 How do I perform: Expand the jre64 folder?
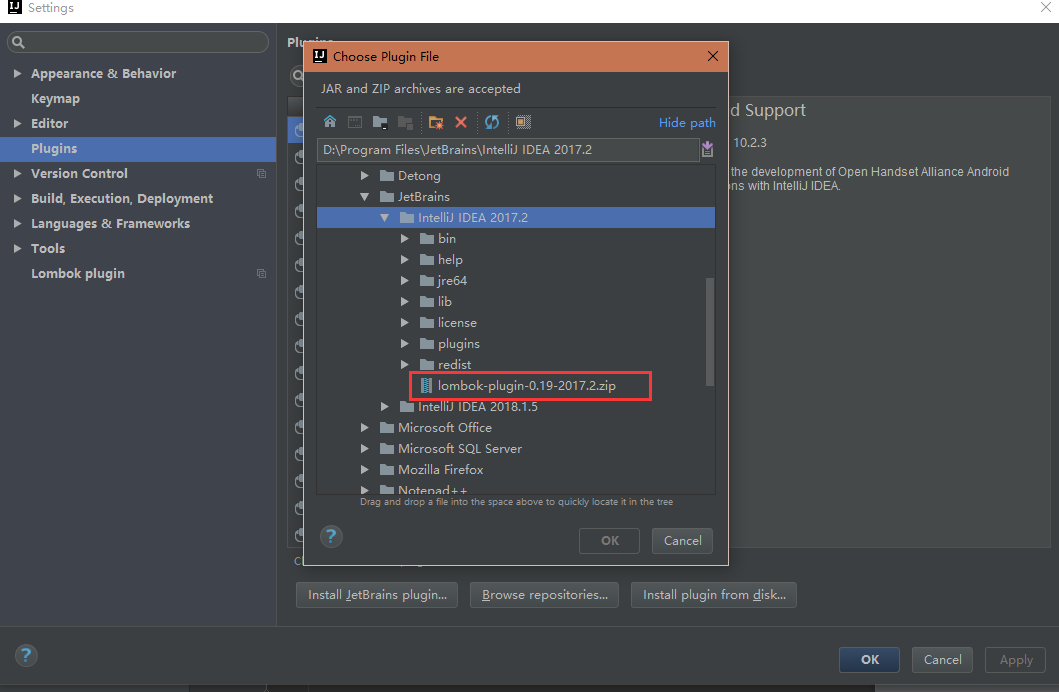tap(405, 280)
